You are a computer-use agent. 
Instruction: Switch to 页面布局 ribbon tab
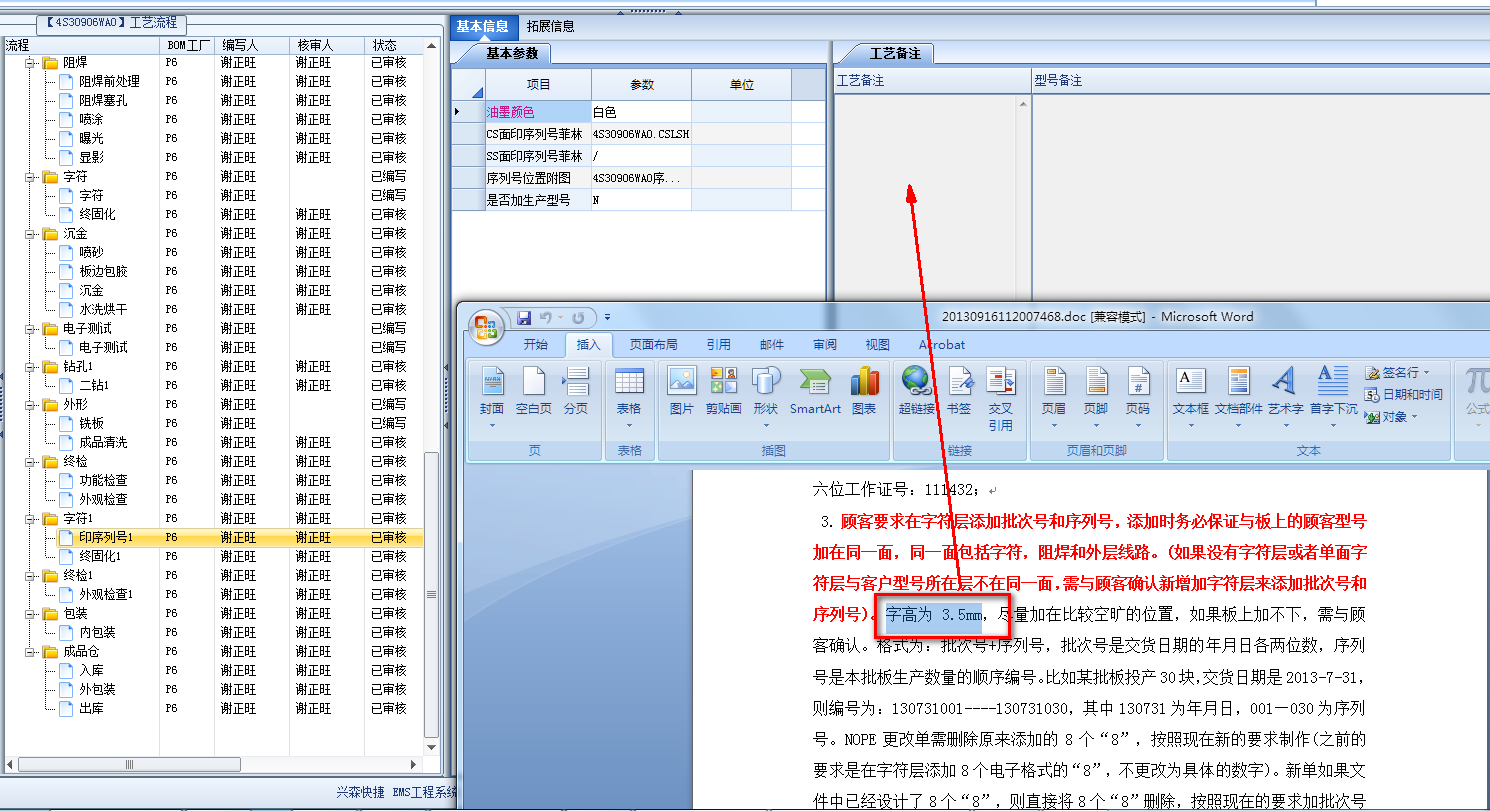(653, 344)
